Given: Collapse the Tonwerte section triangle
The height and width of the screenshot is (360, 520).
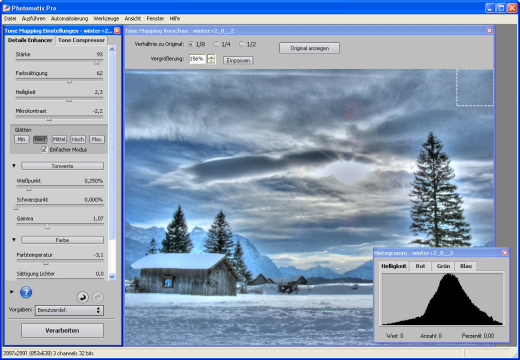Looking at the screenshot, I should coord(14,166).
